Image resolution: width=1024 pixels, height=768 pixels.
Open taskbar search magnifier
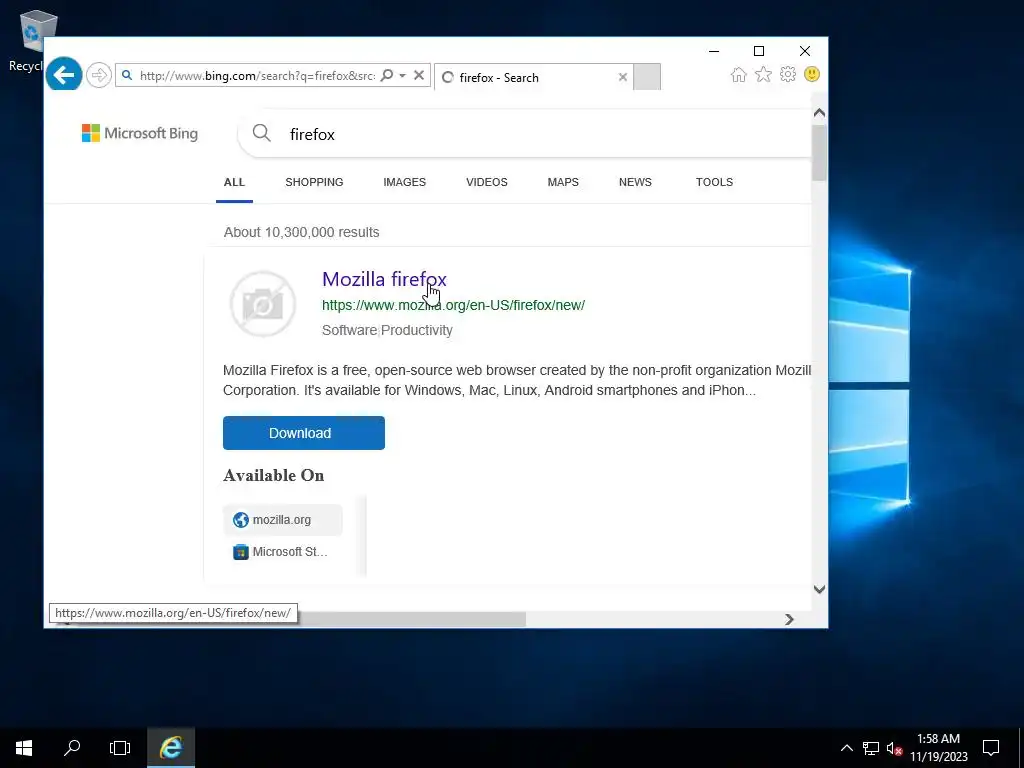click(x=72, y=748)
